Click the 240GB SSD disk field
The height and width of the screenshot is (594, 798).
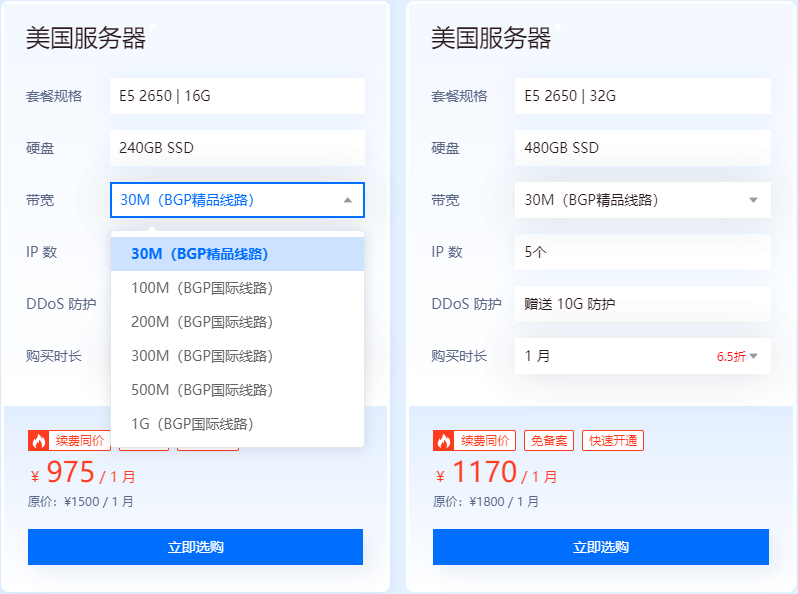tap(237, 148)
